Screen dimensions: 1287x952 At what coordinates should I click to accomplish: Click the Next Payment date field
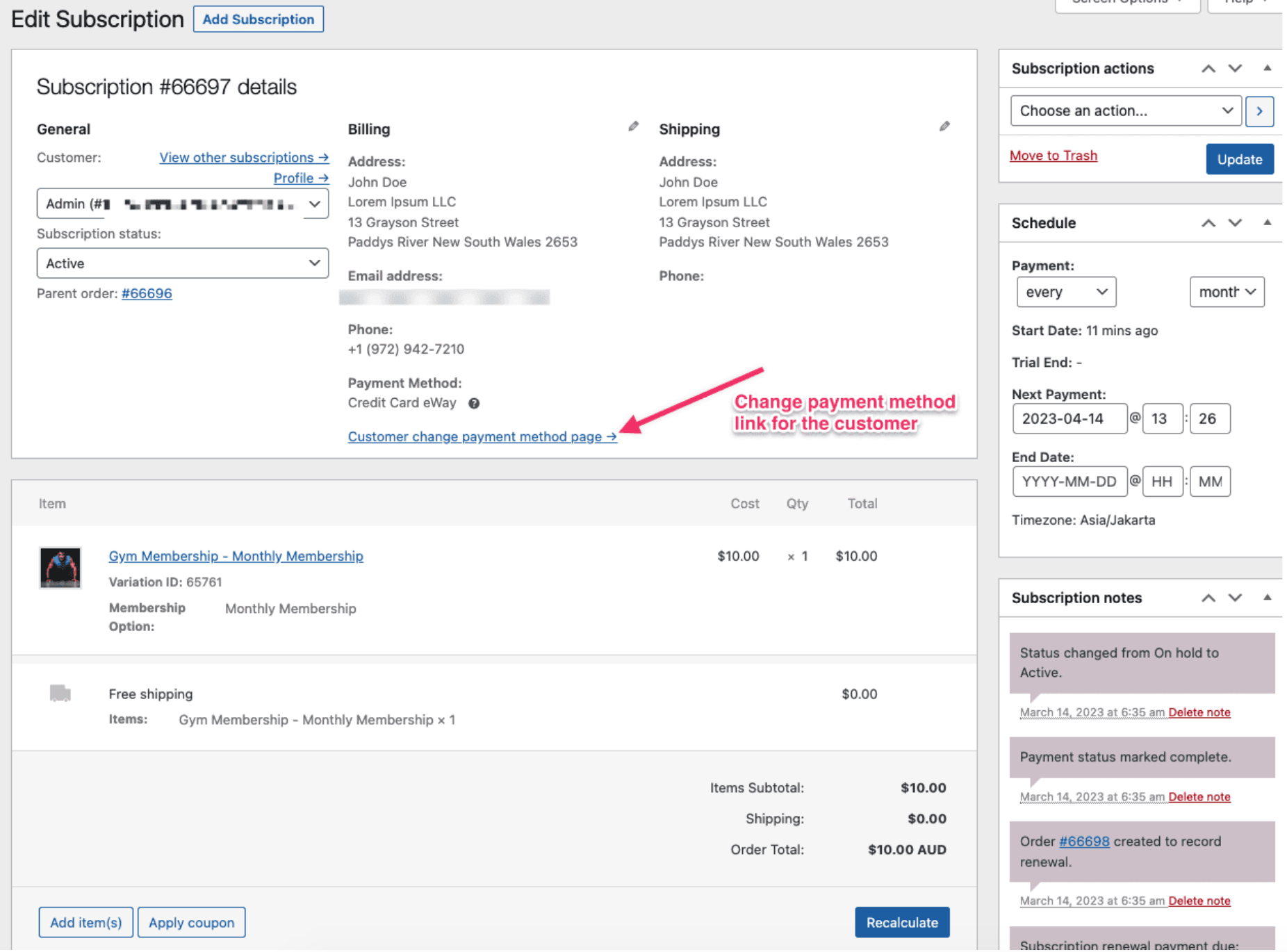coord(1069,418)
